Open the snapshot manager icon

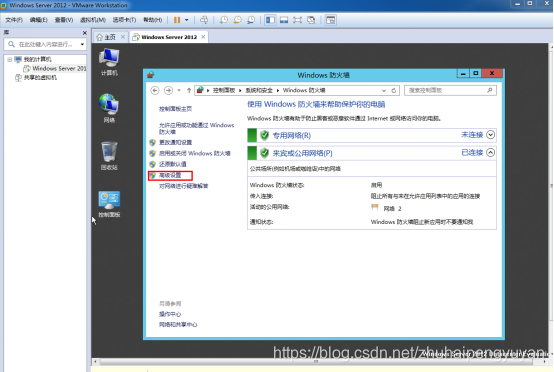pos(251,20)
